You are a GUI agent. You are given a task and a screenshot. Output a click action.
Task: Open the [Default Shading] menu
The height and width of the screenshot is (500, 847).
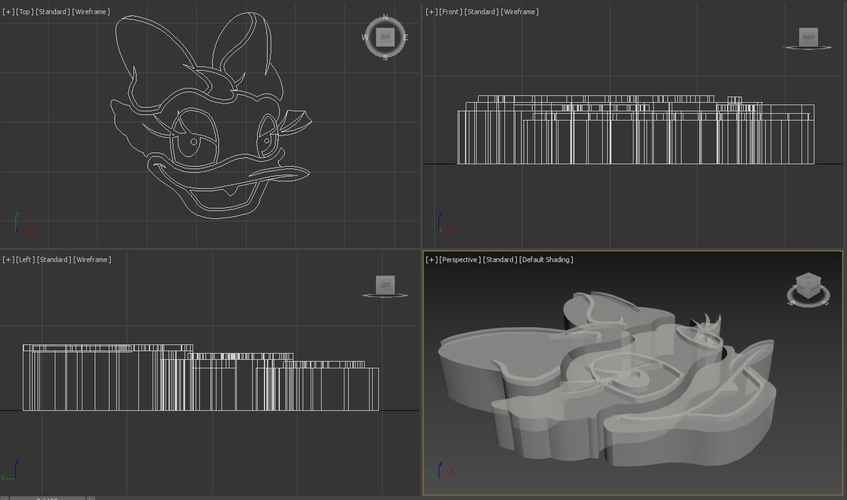(546, 259)
